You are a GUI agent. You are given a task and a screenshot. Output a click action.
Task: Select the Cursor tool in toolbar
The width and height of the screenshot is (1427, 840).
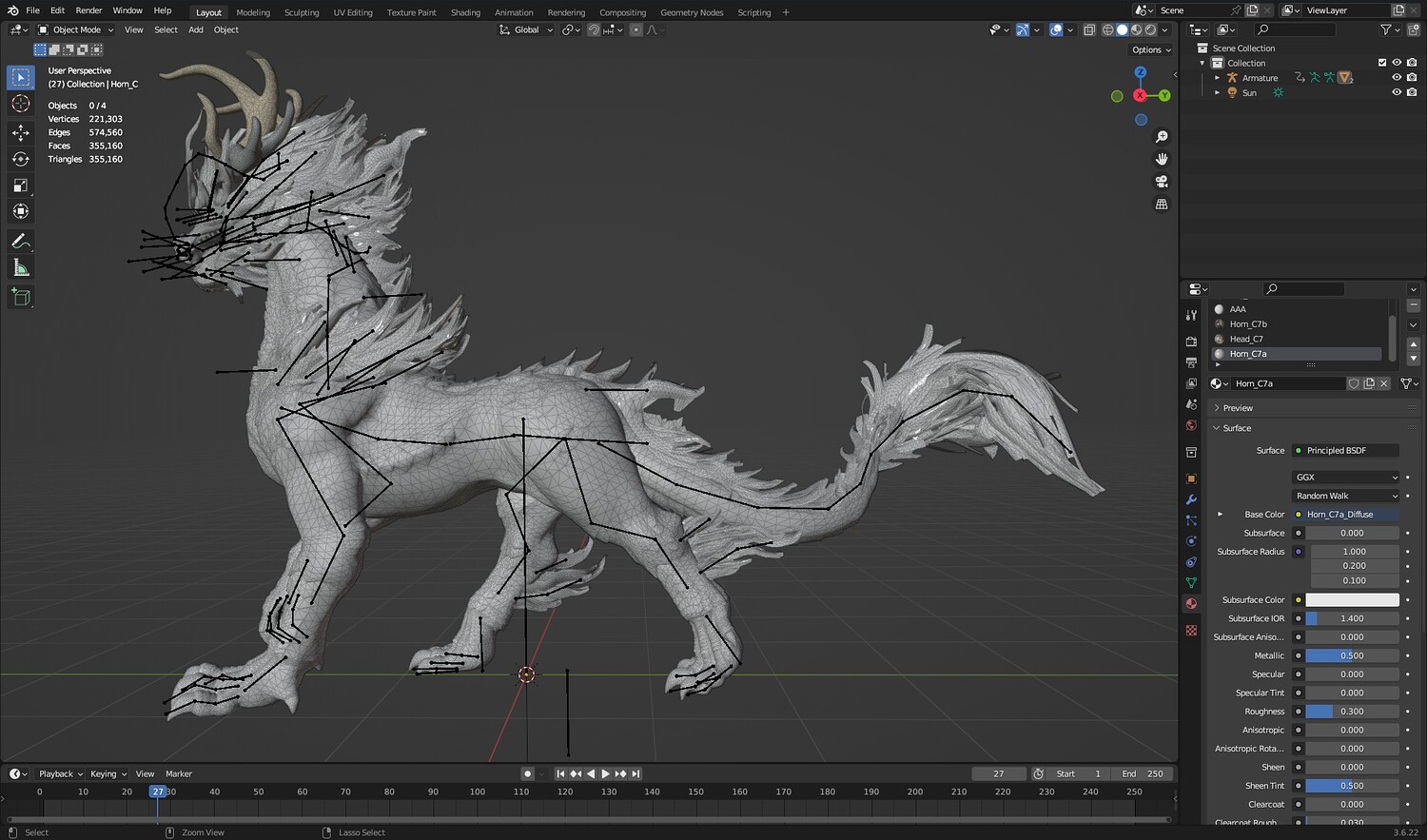pyautogui.click(x=21, y=104)
